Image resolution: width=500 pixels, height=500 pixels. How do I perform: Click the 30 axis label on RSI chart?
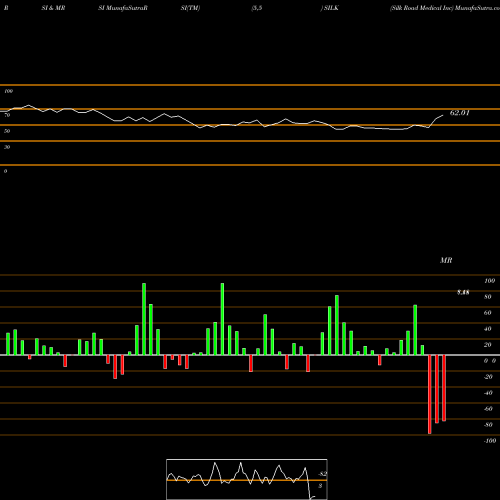[x=7, y=147]
